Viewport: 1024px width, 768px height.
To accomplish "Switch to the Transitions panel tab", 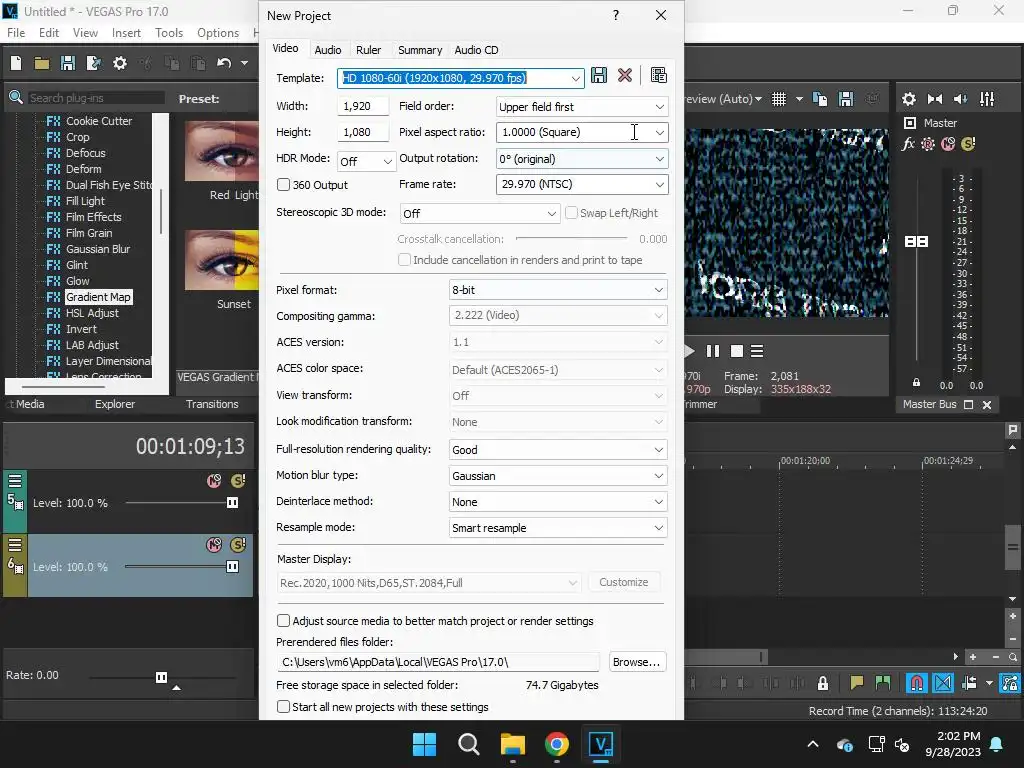I will (x=212, y=404).
